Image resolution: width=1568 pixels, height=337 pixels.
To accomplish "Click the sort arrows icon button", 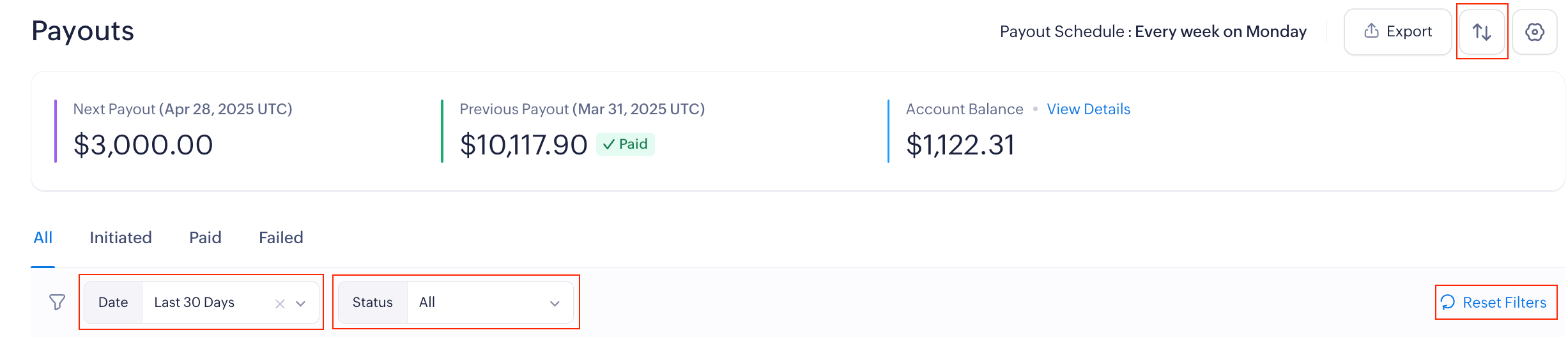I will [x=1482, y=32].
